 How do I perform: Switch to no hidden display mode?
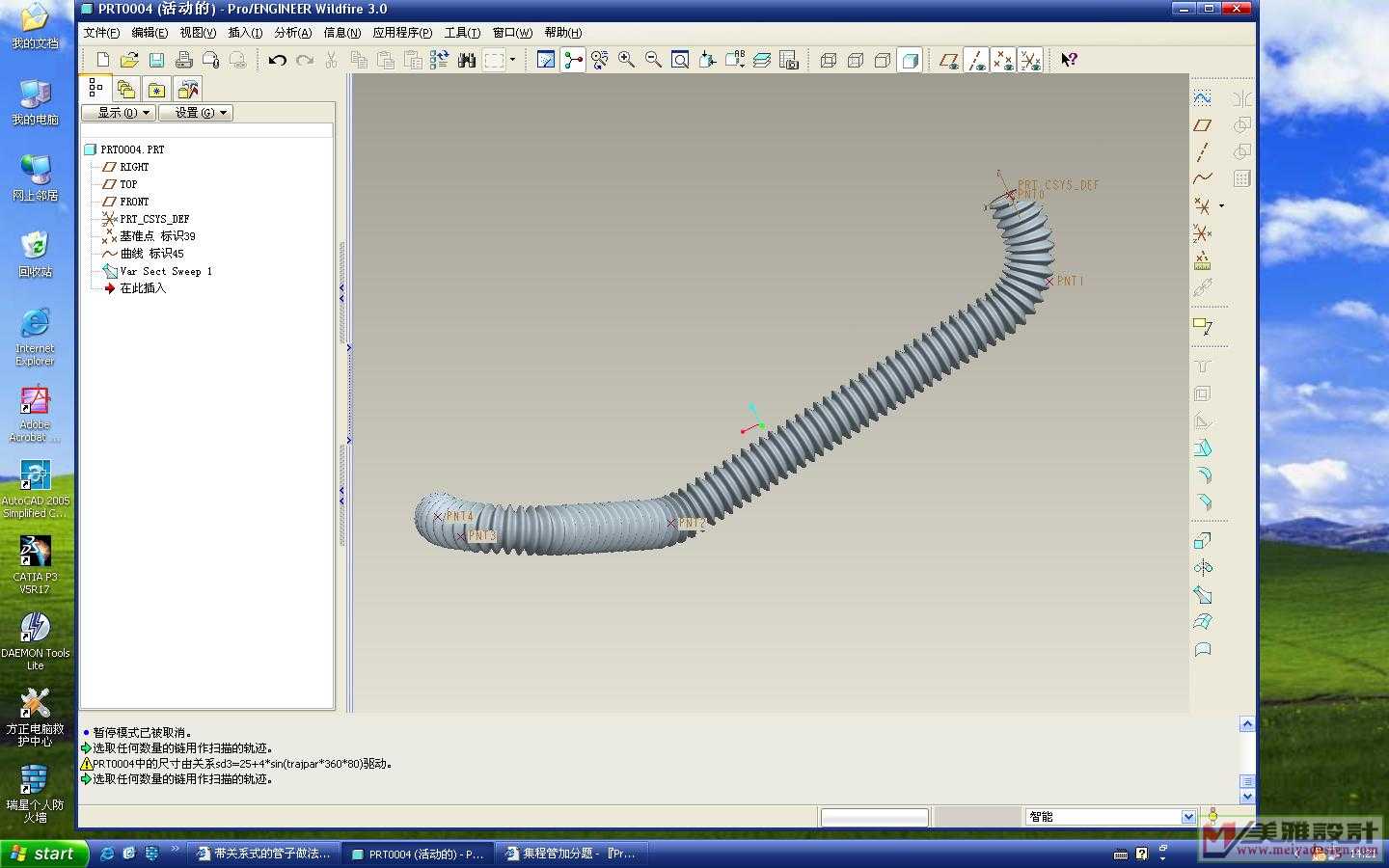882,60
